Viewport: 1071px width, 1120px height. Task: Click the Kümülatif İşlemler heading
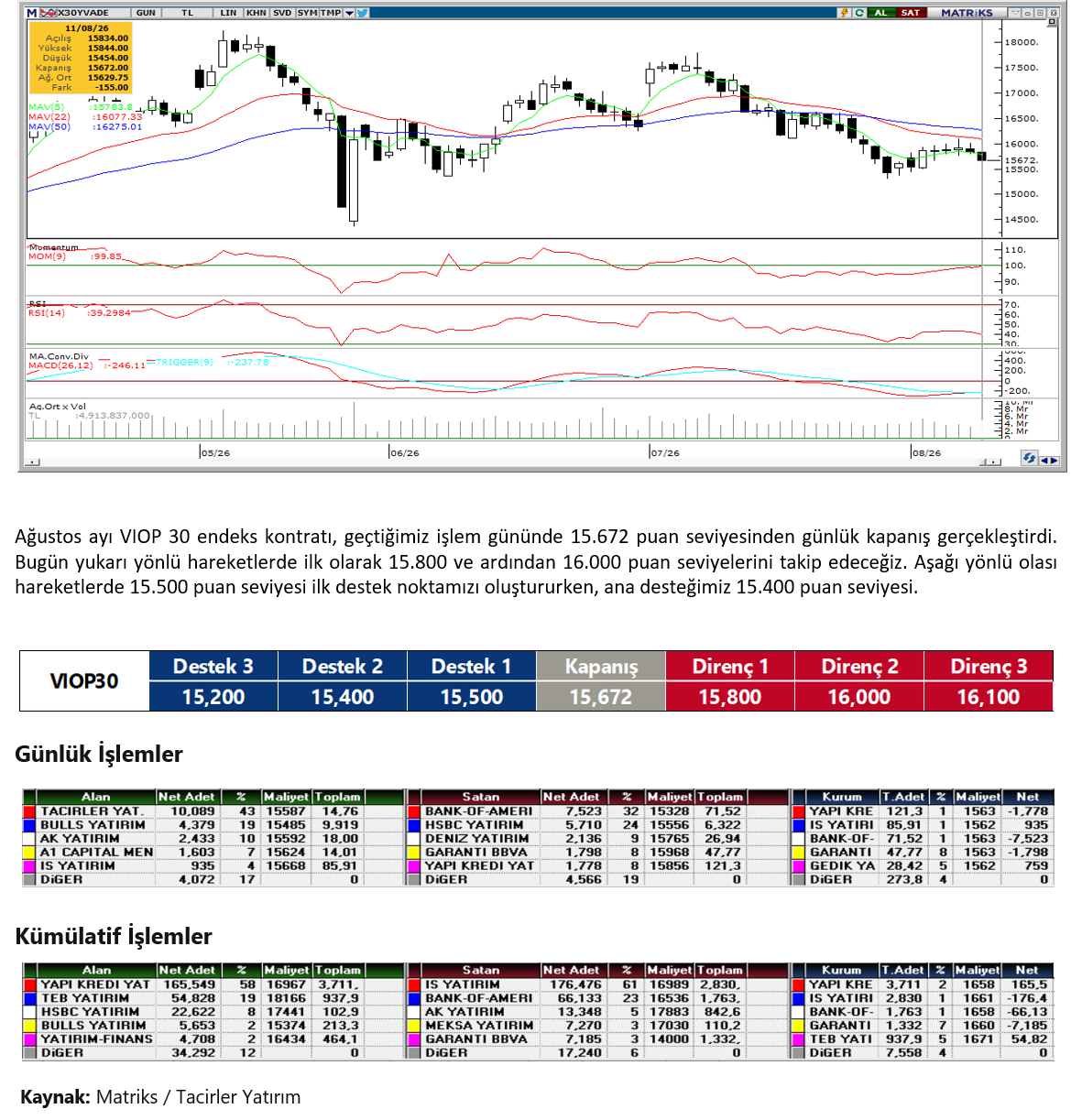pos(114,937)
